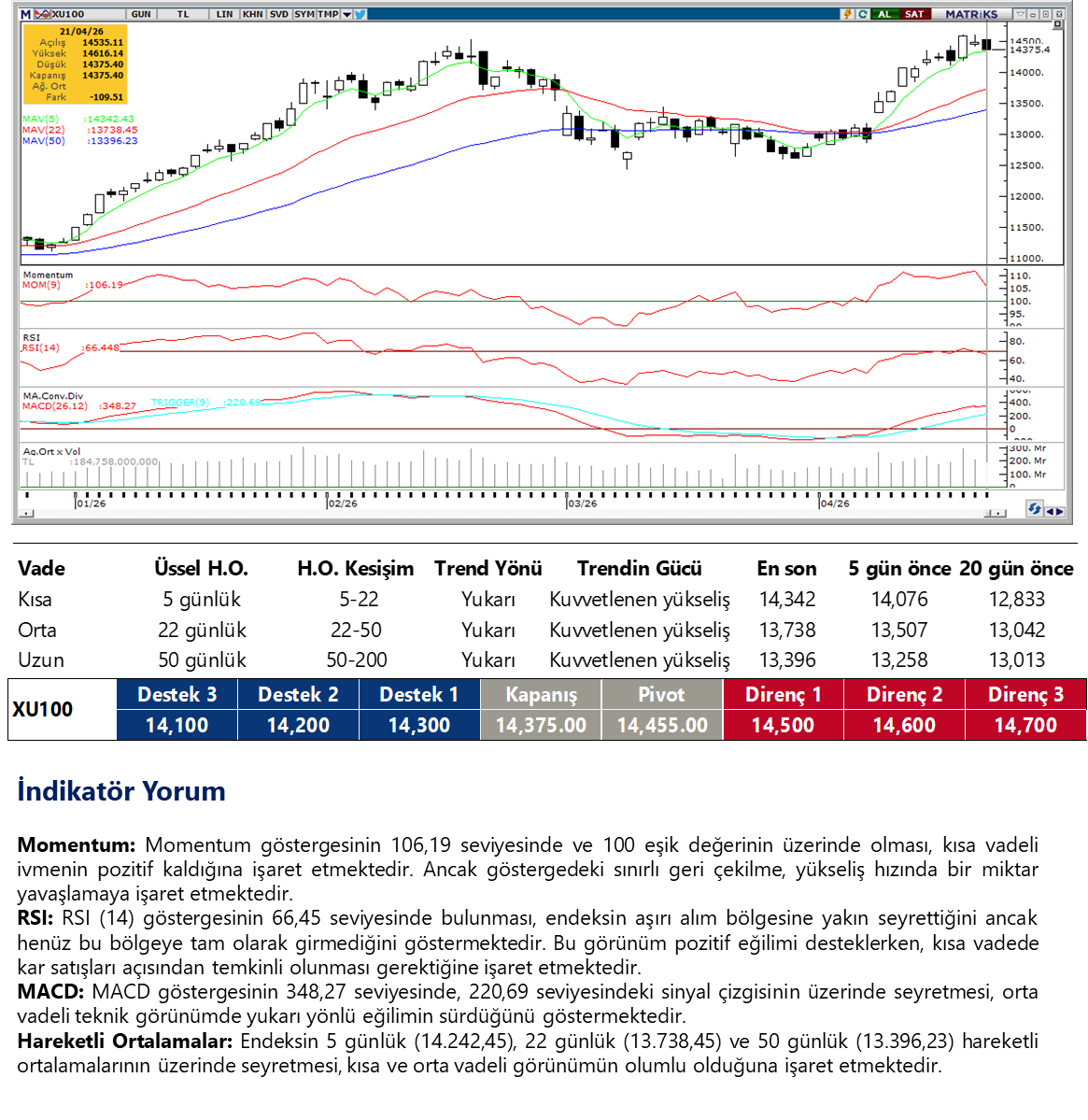Image resolution: width=1088 pixels, height=1120 pixels.
Task: Click the horizontal scrollbar left arrow
Action: tap(26, 513)
